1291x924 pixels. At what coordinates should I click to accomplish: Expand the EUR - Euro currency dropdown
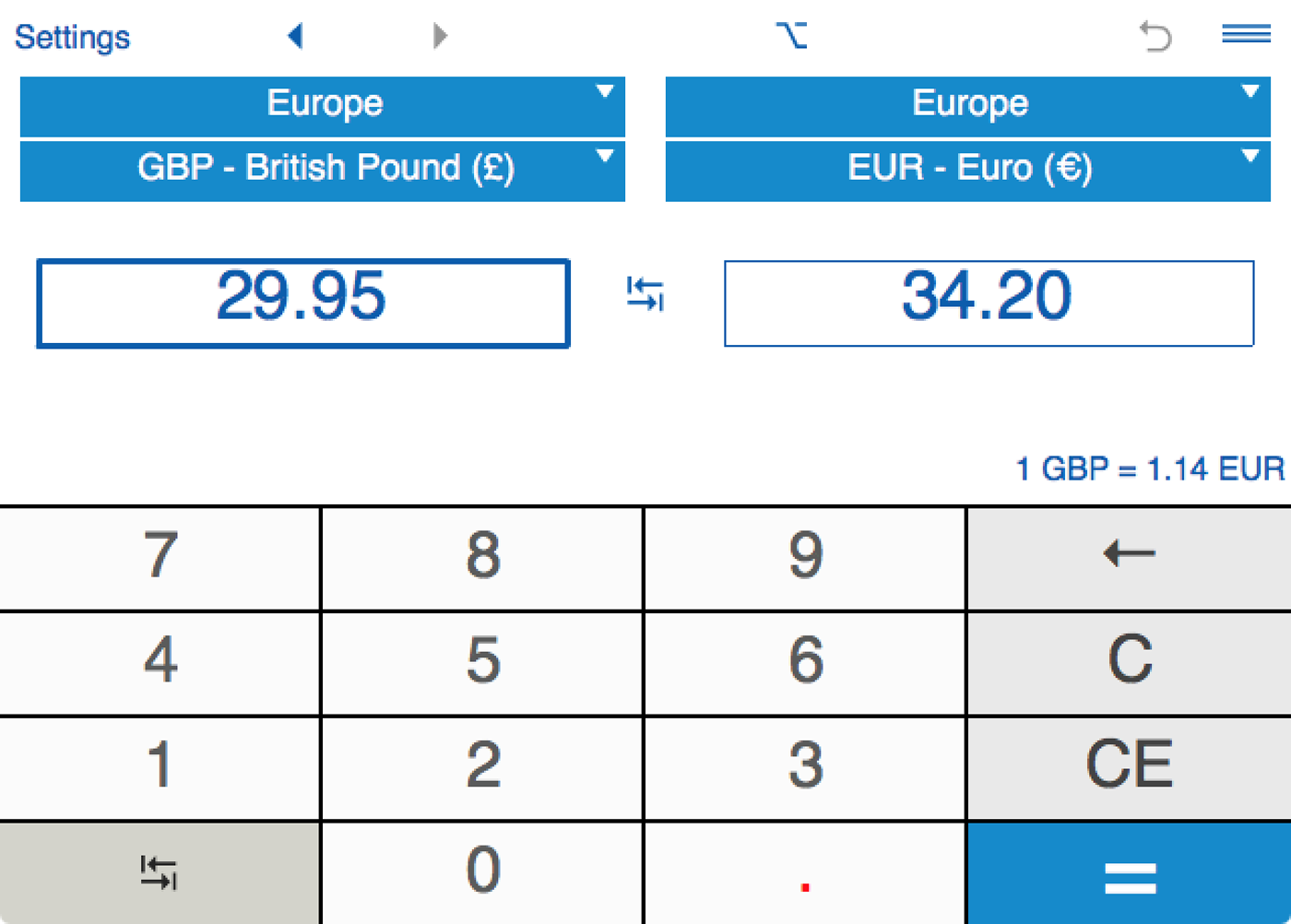[x=968, y=170]
